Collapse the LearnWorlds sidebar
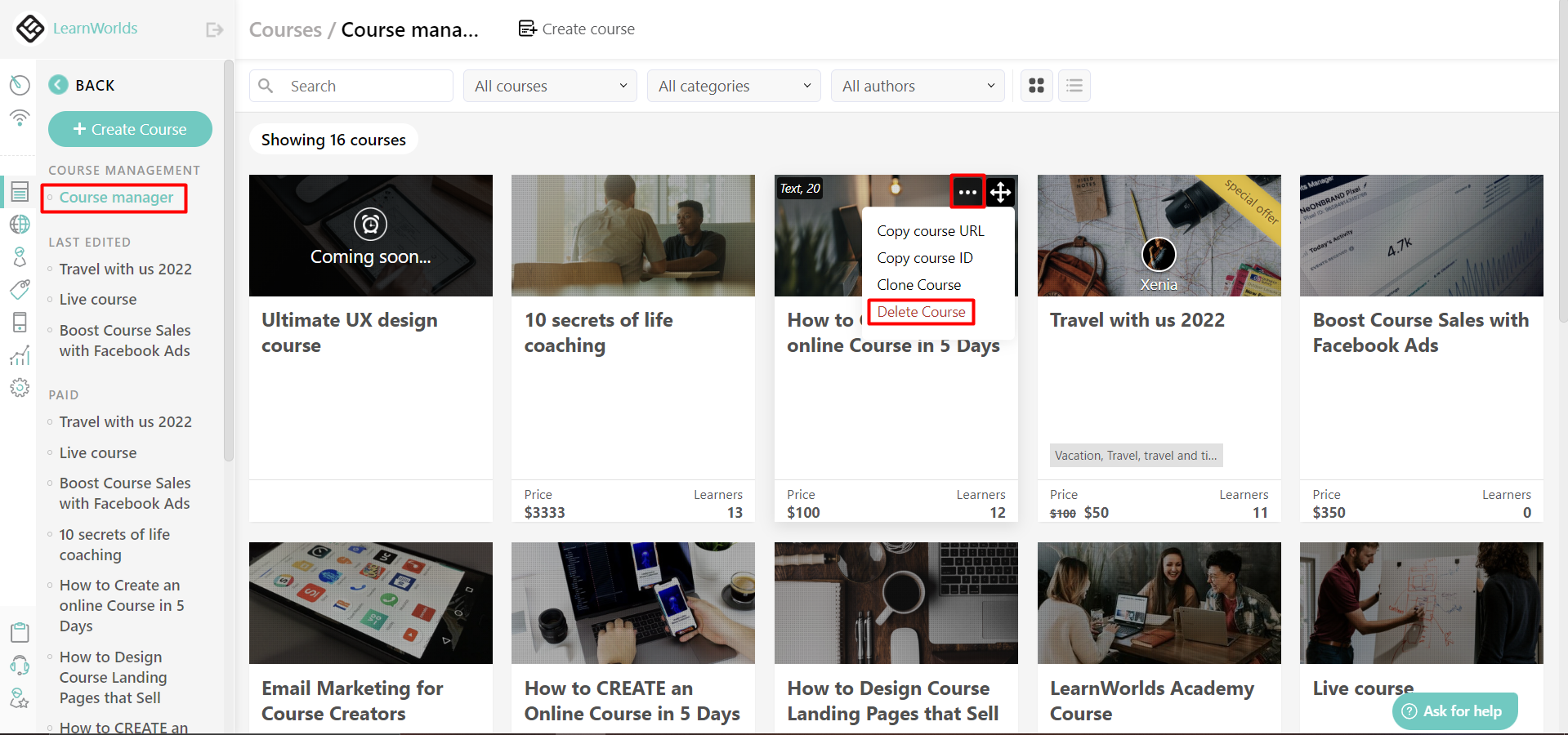The height and width of the screenshot is (735, 1568). pyautogui.click(x=213, y=29)
